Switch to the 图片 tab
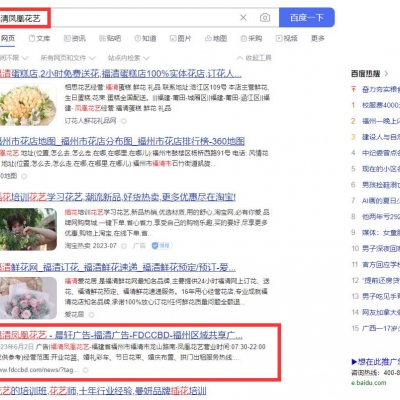The image size is (400, 400). [x=181, y=38]
